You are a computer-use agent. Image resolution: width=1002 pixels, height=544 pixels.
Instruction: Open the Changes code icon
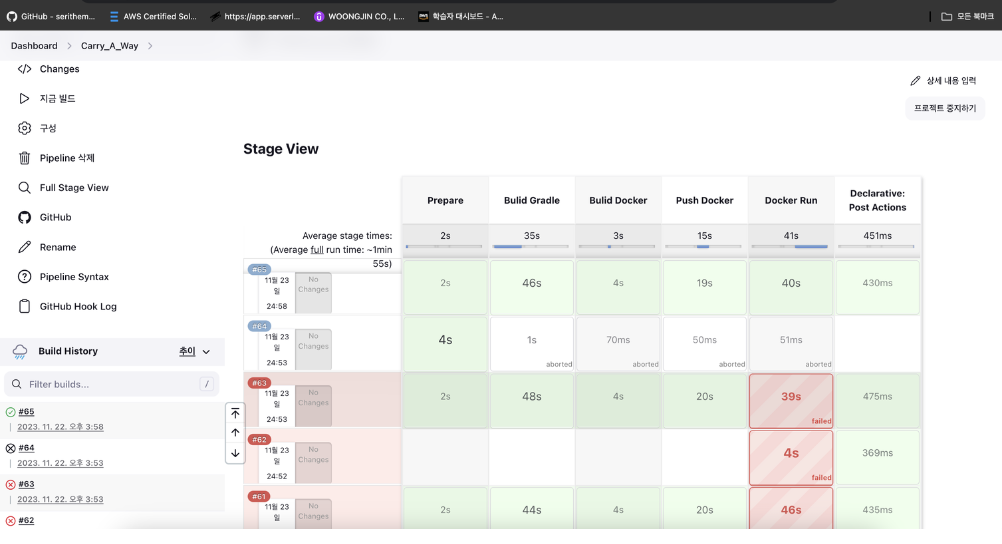(24, 69)
